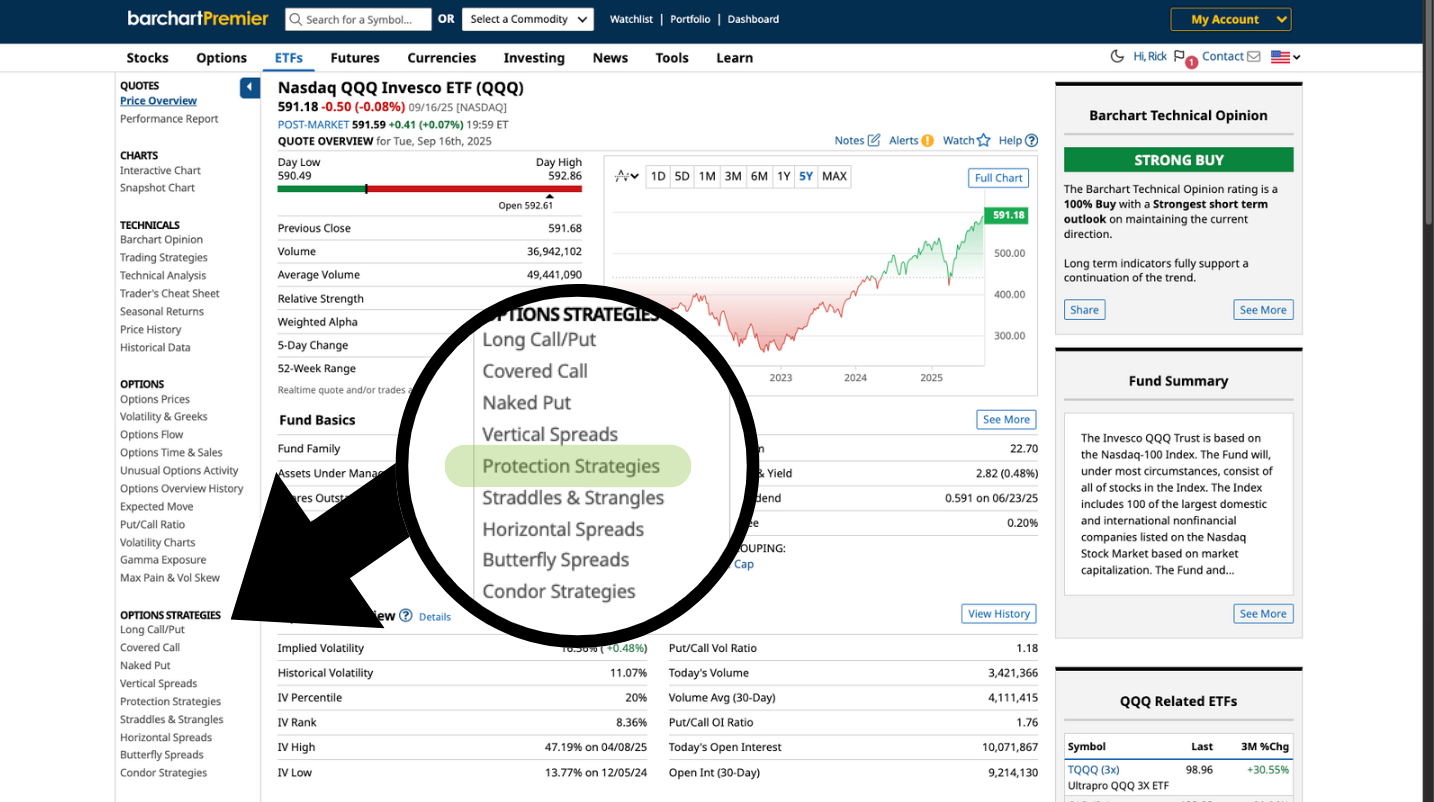Click the Volume value 36,942,102
Image resolution: width=1434 pixels, height=802 pixels.
point(554,252)
